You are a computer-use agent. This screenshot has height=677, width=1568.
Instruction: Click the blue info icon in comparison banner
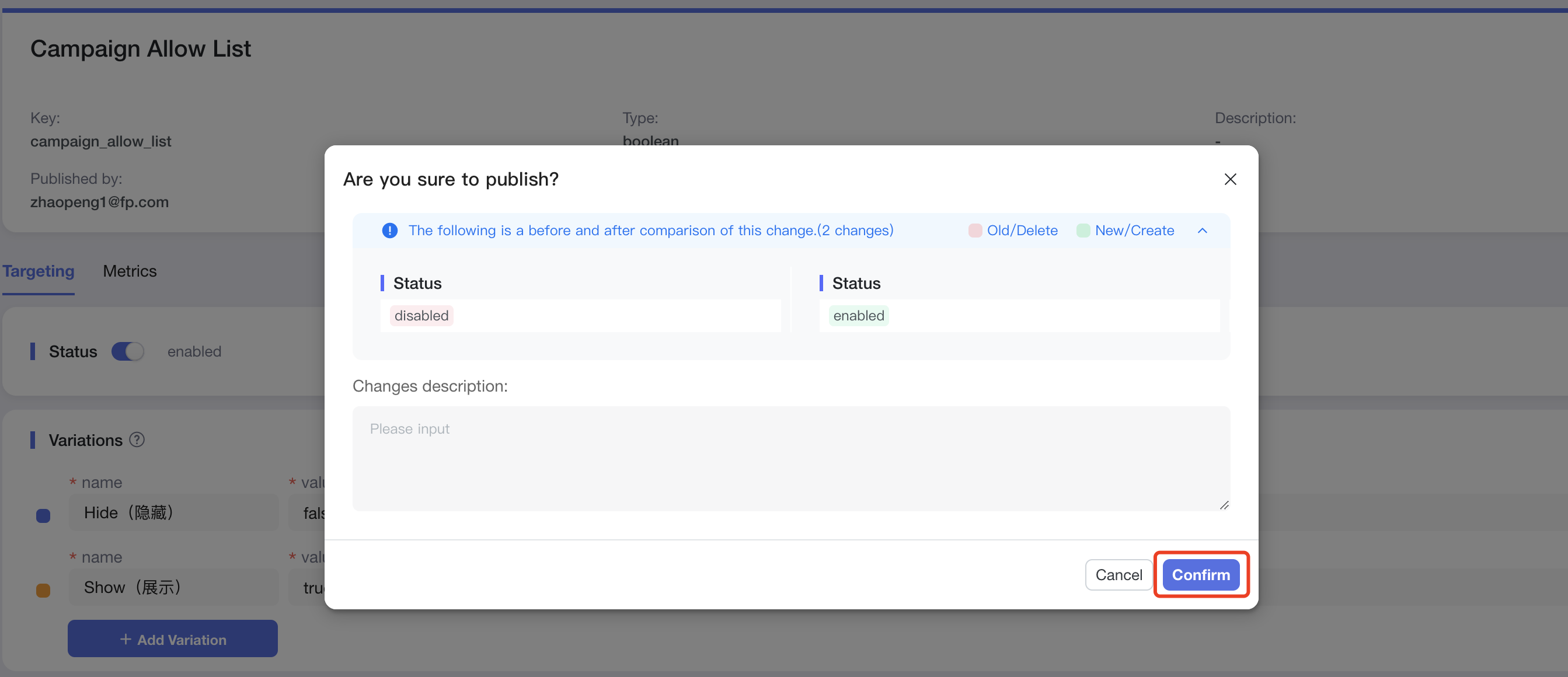(389, 231)
